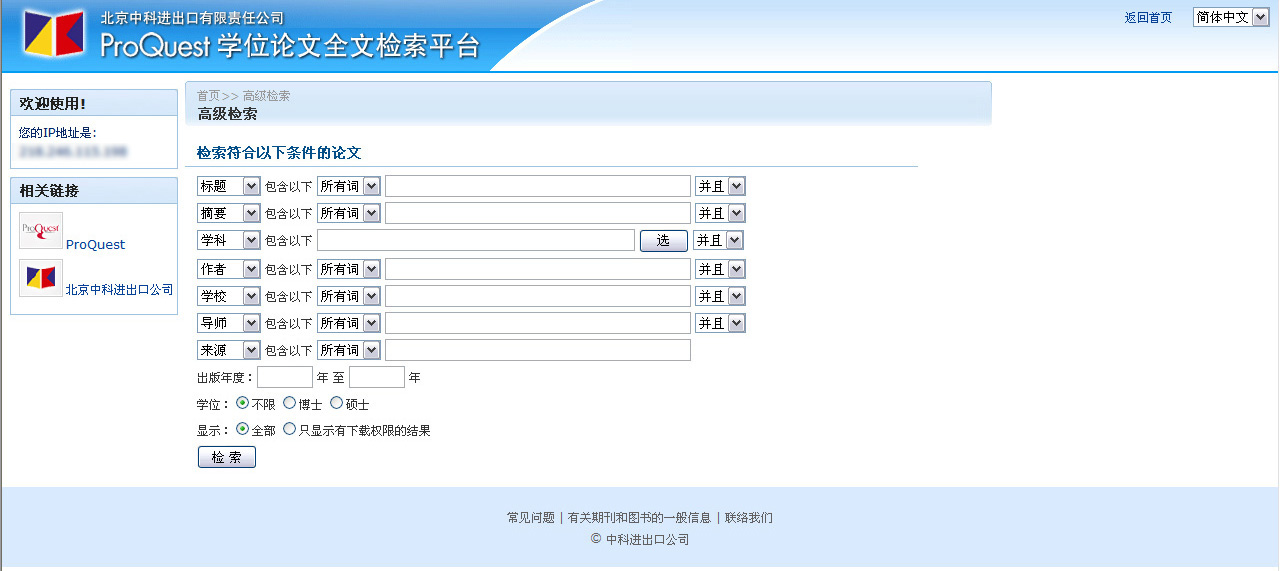Open the 常见问题 footer link
The image size is (1280, 571).
pos(530,518)
